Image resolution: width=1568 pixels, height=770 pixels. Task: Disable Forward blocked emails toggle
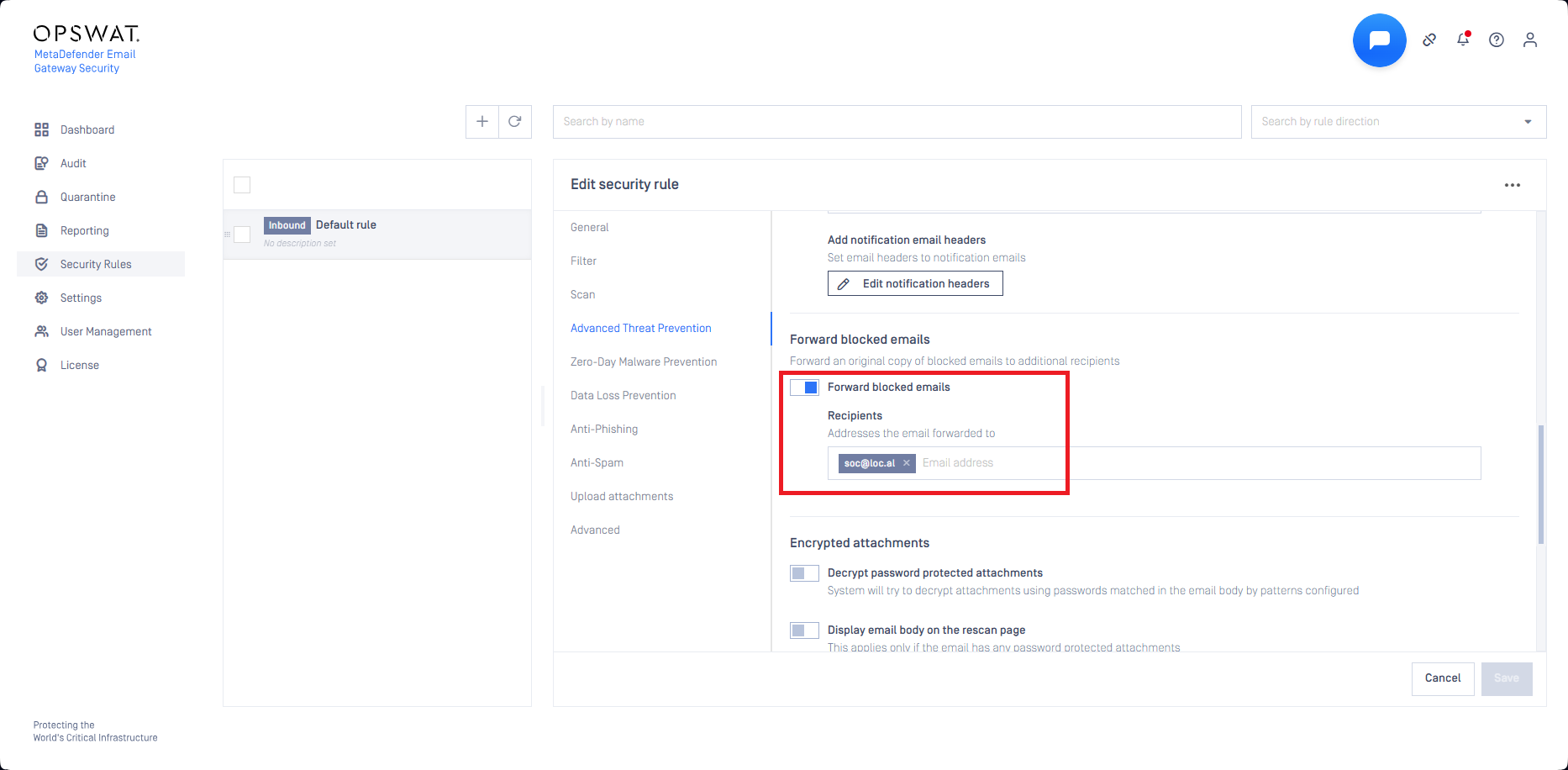[804, 388]
